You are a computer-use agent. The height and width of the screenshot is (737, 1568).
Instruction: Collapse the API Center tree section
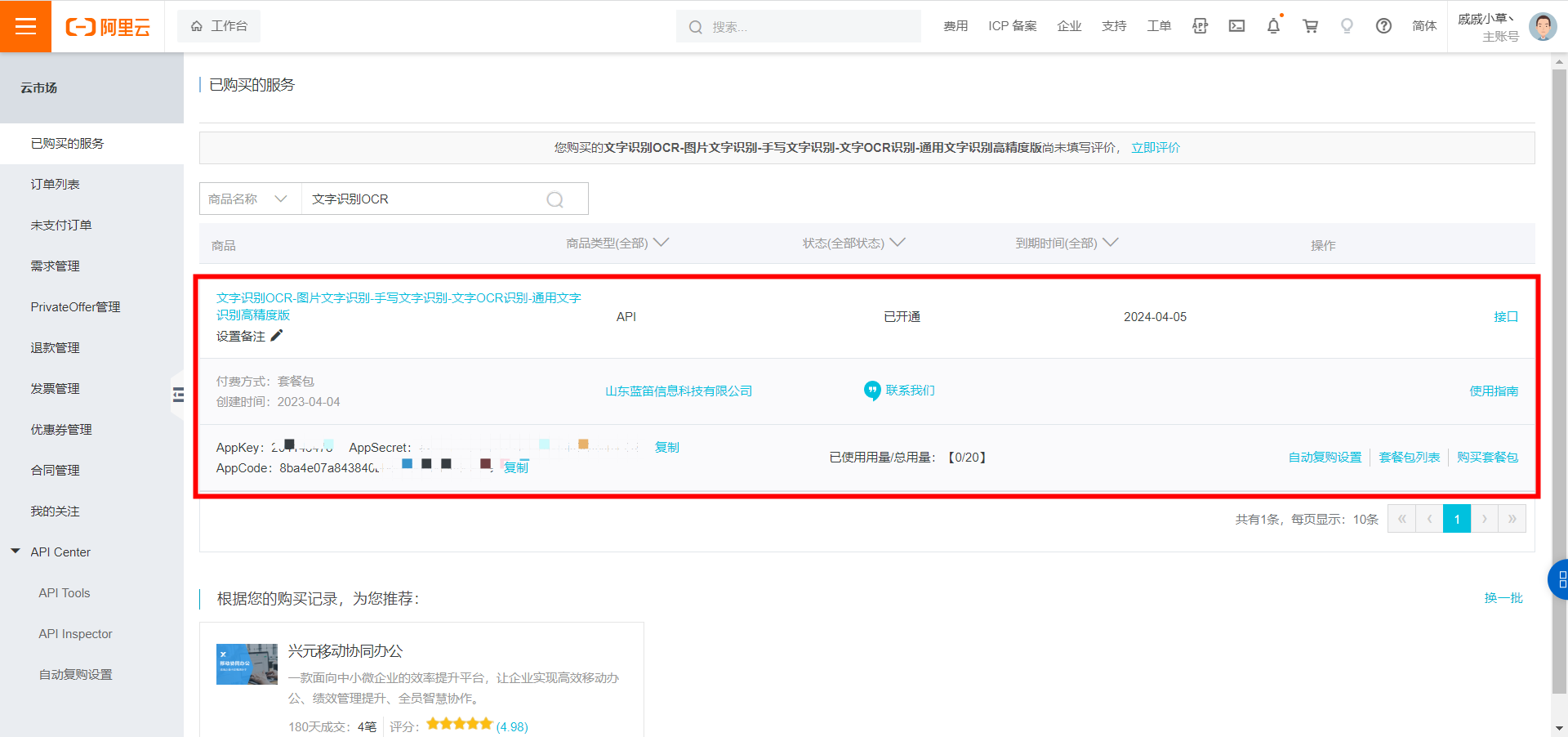point(16,552)
